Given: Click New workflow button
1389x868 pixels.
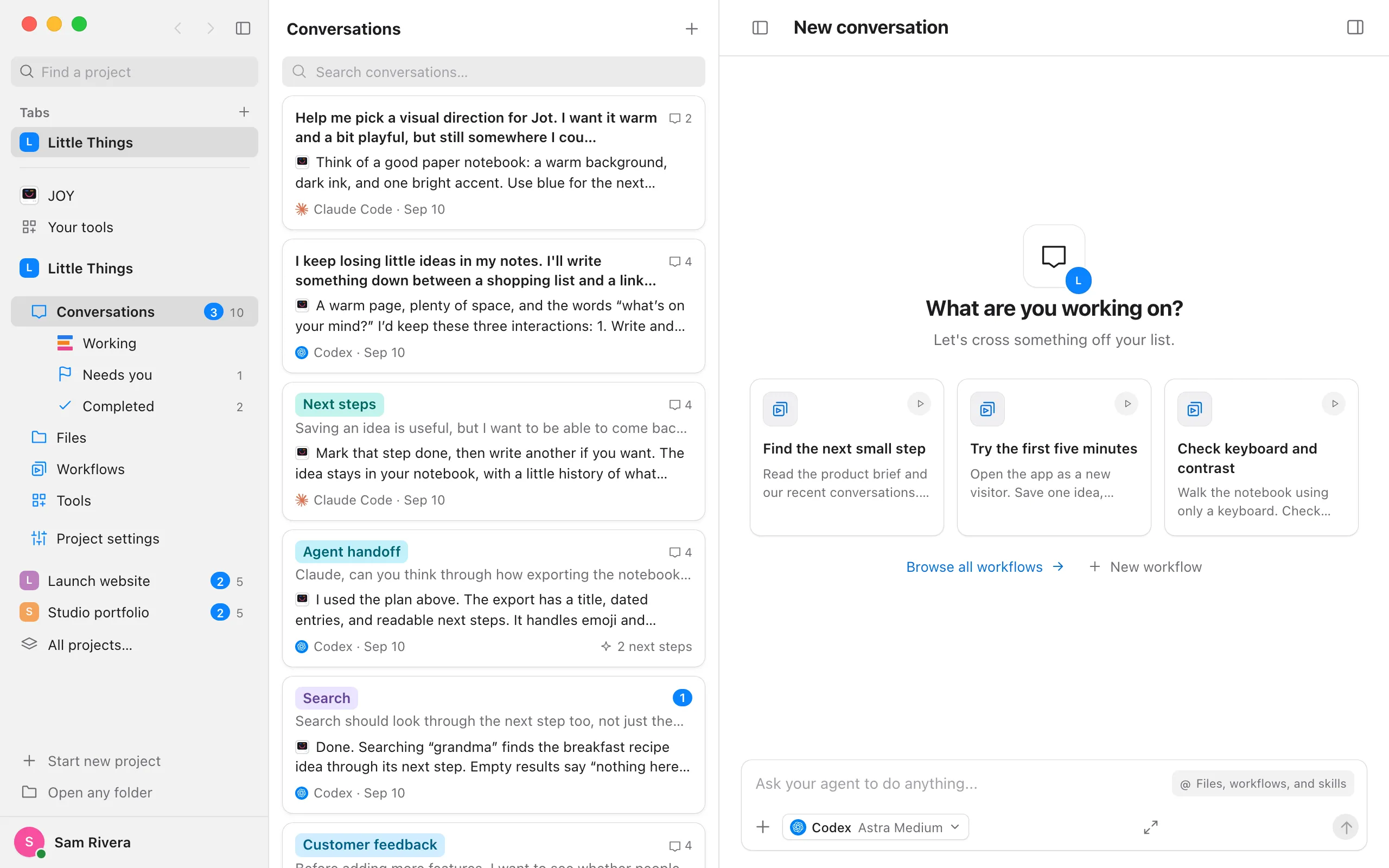Looking at the screenshot, I should coord(1145,567).
